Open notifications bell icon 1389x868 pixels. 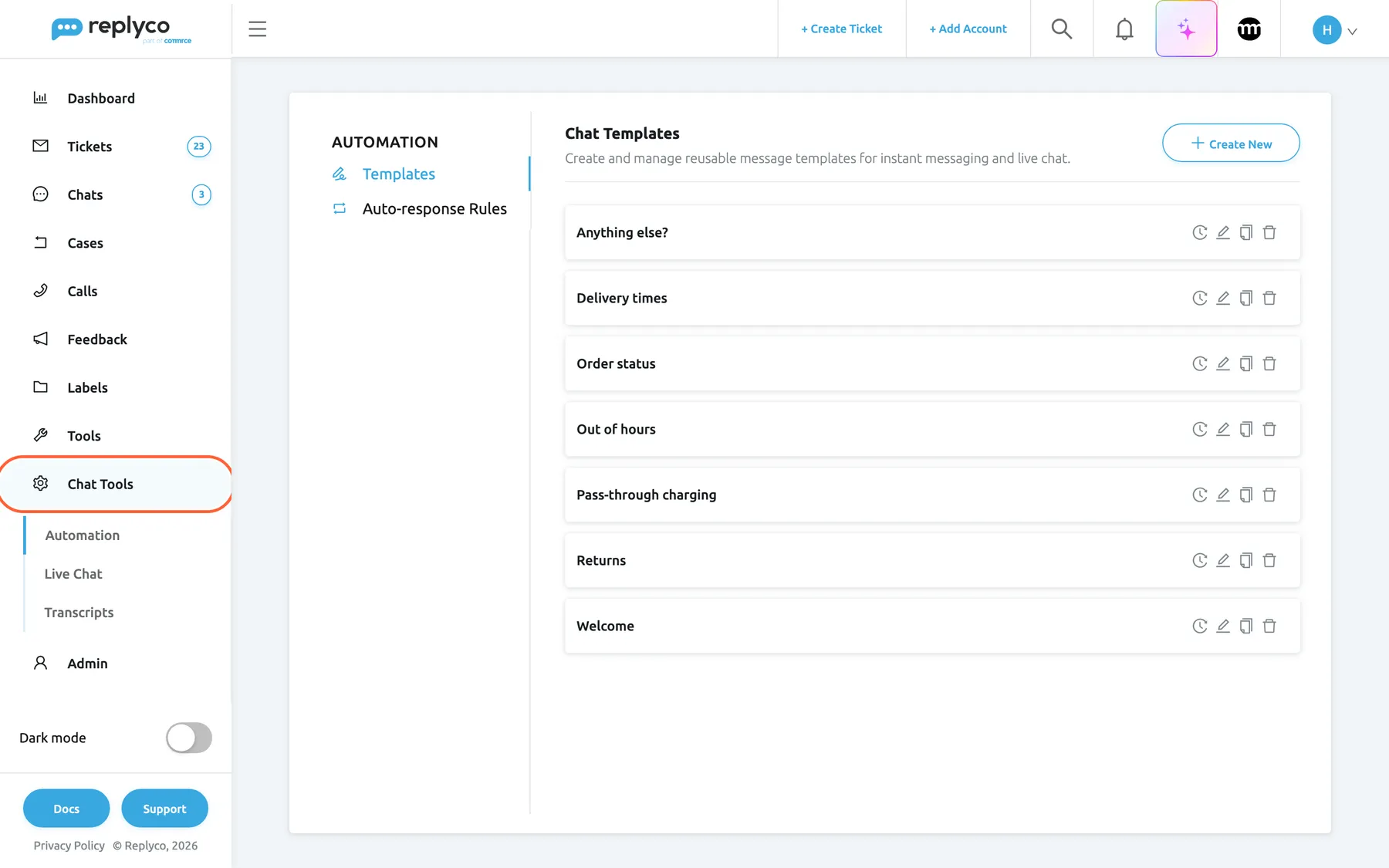[x=1124, y=29]
